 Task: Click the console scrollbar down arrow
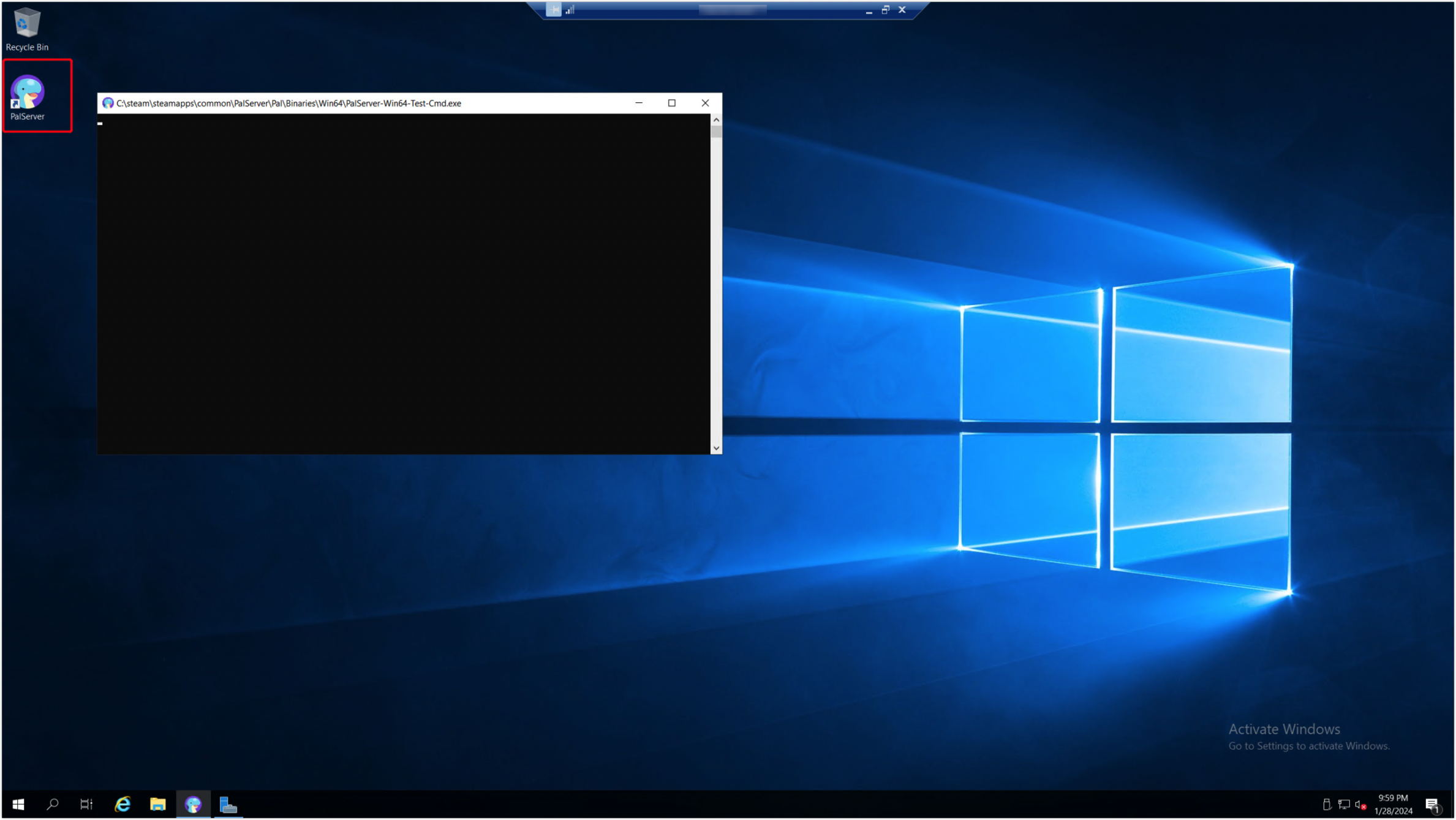click(x=716, y=448)
